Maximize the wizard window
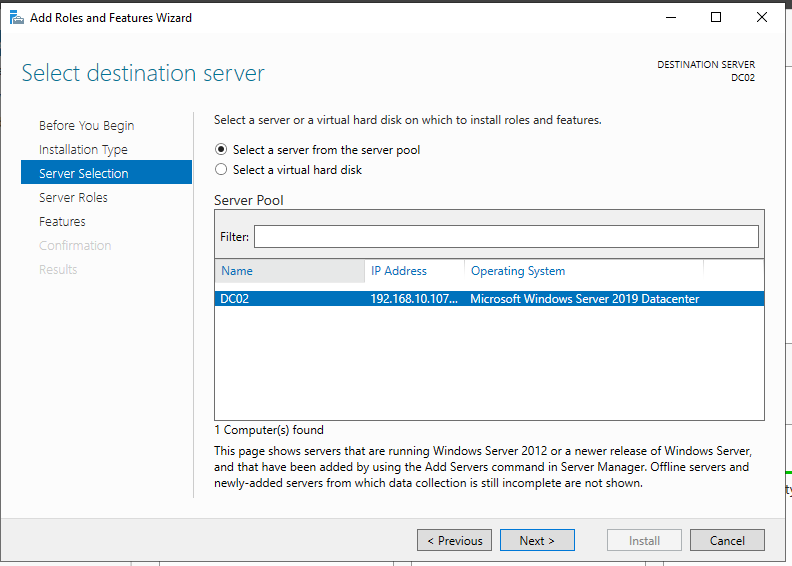Screen dimensions: 792x566 tap(716, 18)
